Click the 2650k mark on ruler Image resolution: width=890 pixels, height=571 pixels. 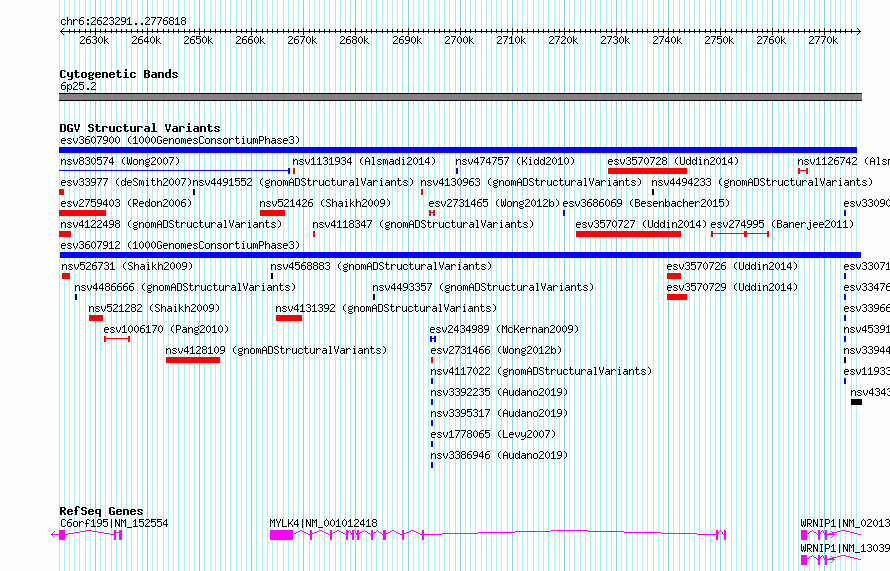tap(198, 40)
